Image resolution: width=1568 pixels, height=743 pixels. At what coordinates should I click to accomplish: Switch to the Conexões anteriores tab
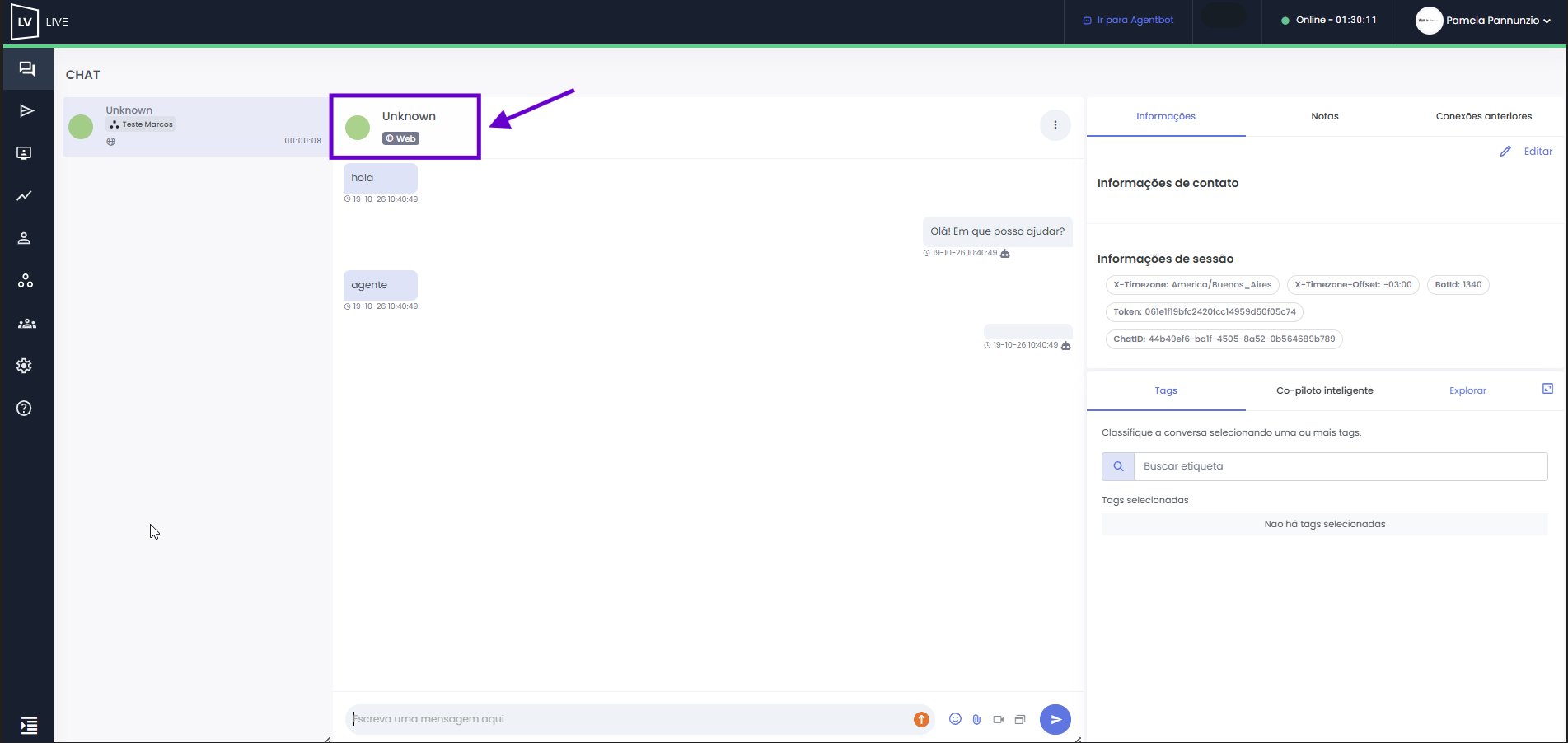(1484, 116)
